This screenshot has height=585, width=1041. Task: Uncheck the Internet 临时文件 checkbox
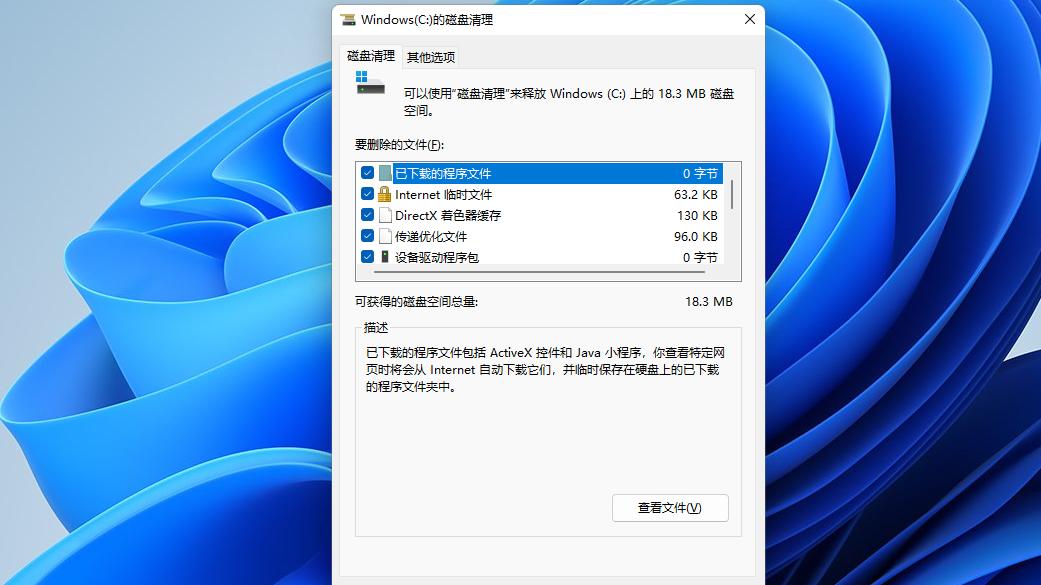(x=367, y=193)
